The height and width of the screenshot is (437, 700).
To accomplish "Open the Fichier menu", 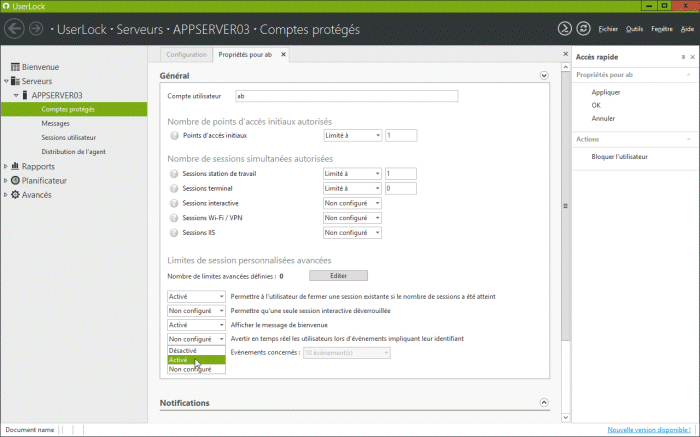I will pos(608,29).
